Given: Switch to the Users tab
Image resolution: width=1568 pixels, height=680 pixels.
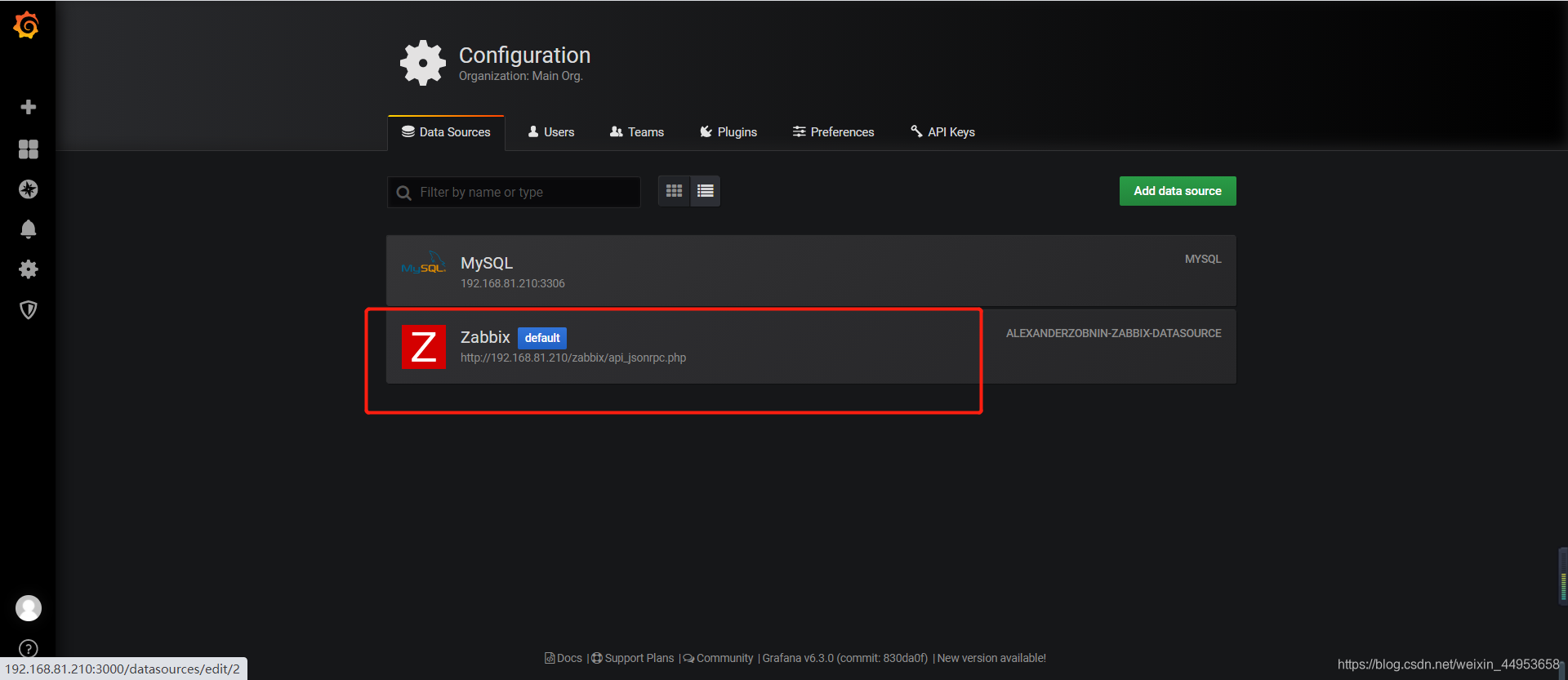Looking at the screenshot, I should [x=551, y=132].
